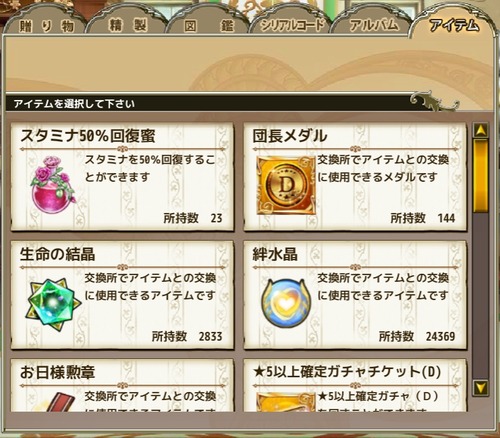Click the ★5以上確定ガチャチケット(D) title
Viewport: 500px width, 438px height.
click(x=347, y=372)
